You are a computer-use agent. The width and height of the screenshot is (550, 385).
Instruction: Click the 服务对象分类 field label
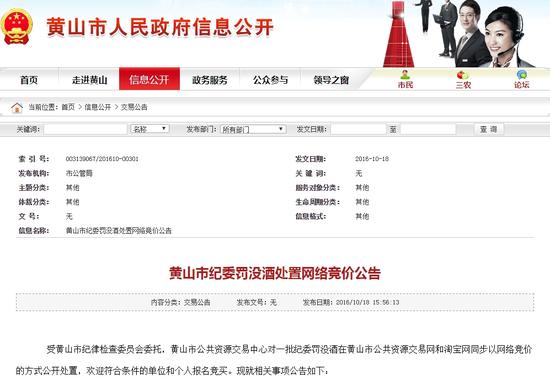(x=317, y=188)
